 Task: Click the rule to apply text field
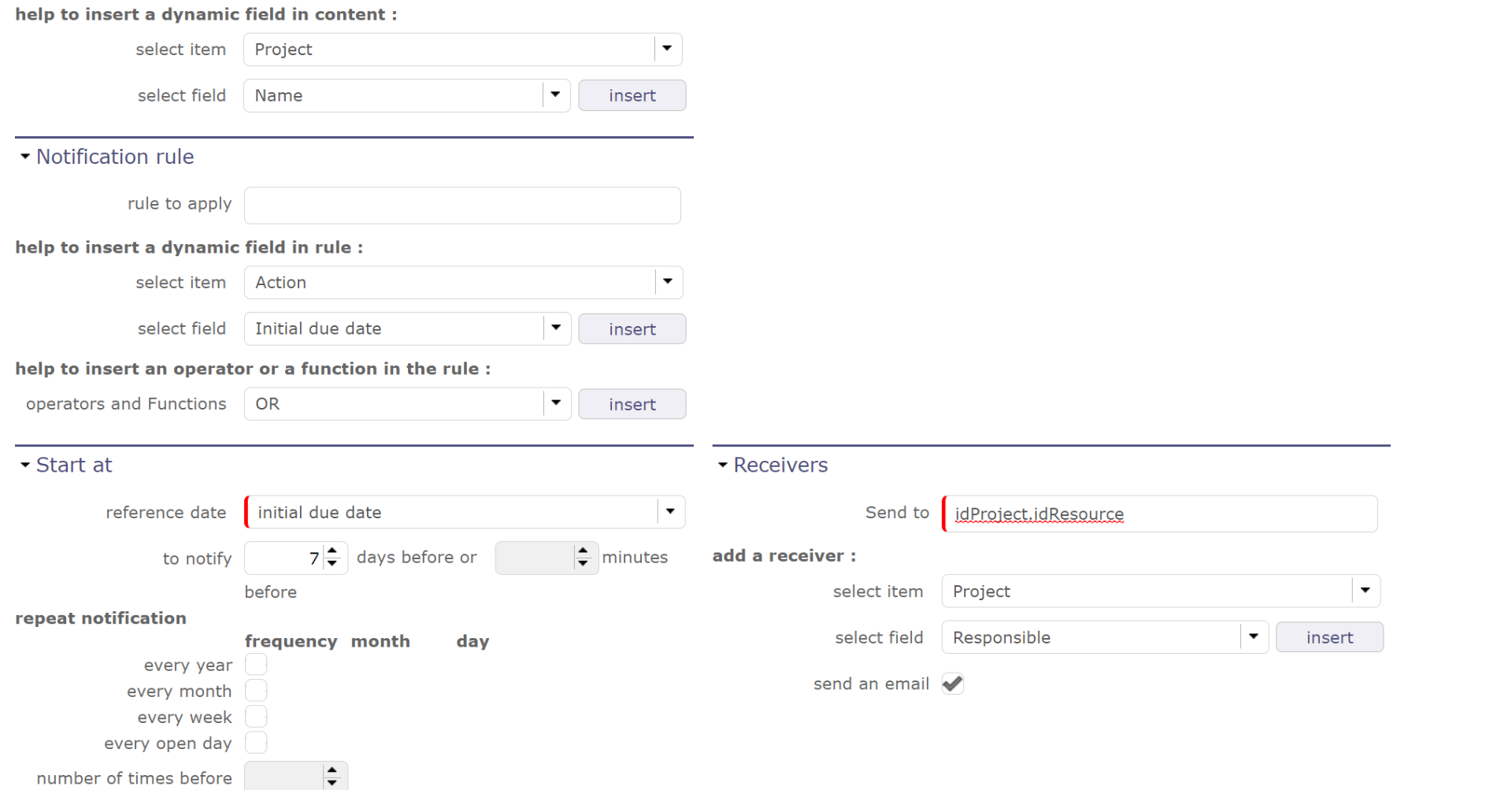pyautogui.click(x=462, y=206)
